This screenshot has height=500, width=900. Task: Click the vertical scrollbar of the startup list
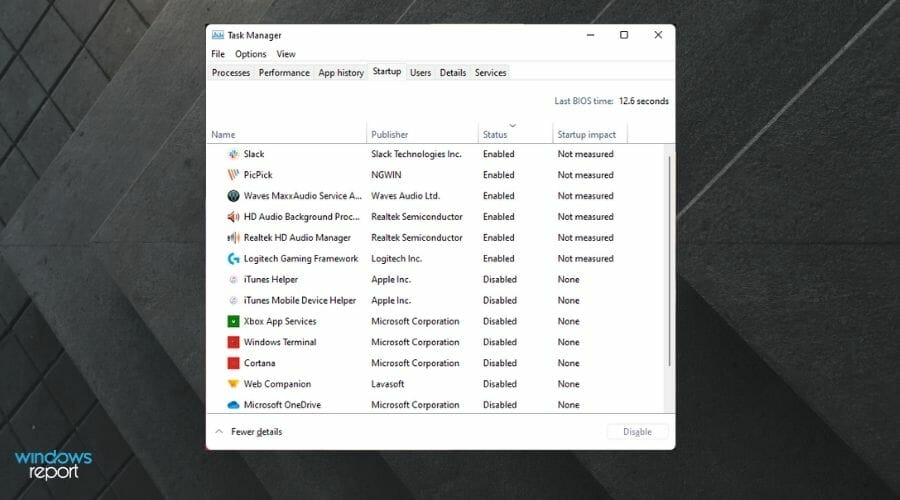(x=669, y=261)
